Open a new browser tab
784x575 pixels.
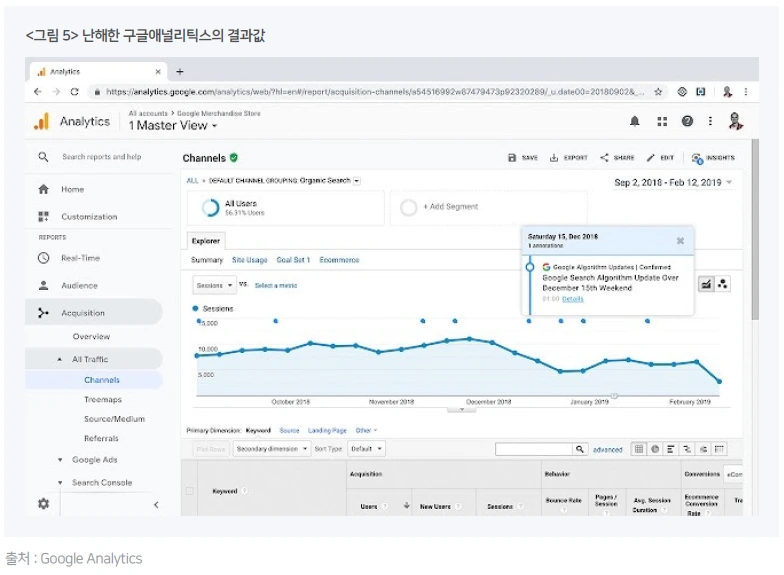point(180,72)
